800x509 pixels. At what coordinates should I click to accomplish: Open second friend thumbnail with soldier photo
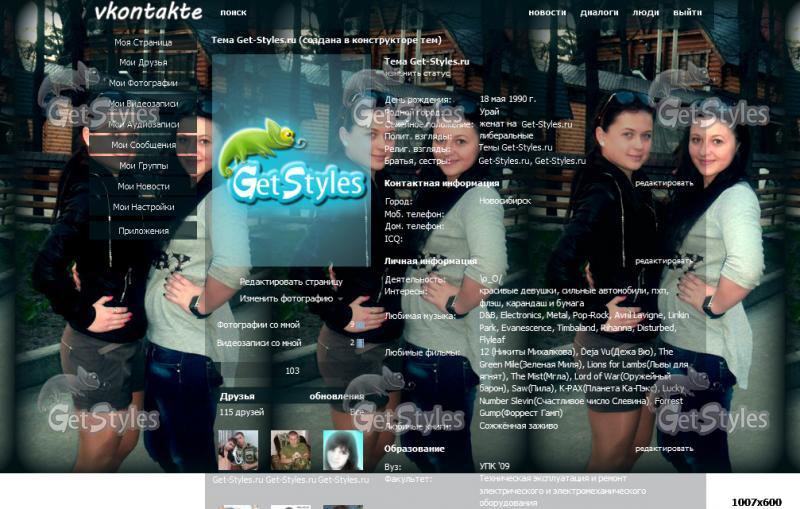290,450
